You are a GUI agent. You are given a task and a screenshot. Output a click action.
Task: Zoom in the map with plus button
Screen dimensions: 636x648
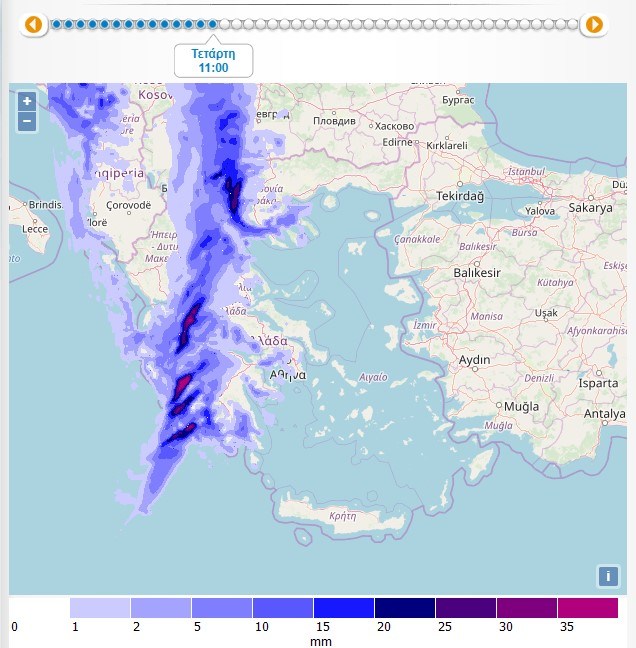tap(27, 101)
